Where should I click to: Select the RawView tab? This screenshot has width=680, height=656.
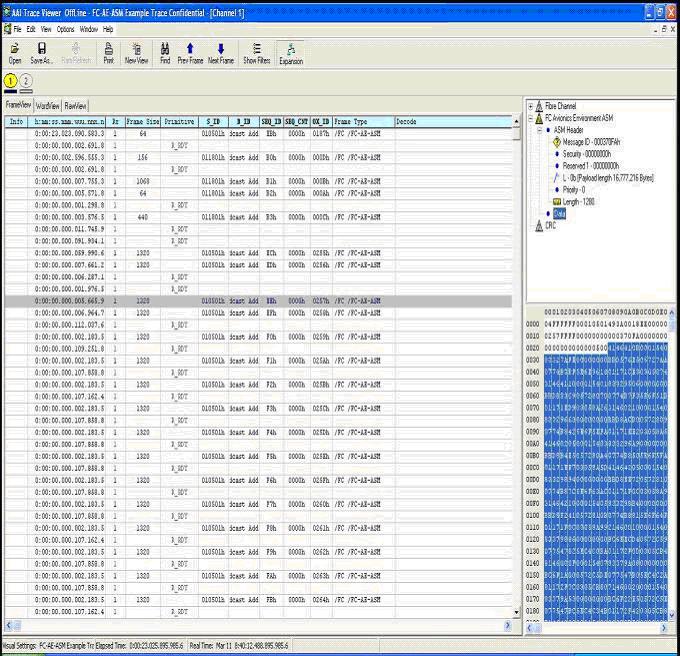pyautogui.click(x=75, y=105)
